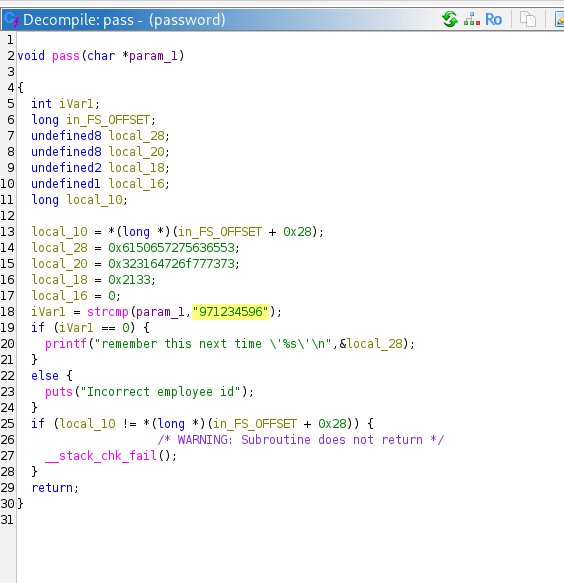Click the copy to clipboard icon
The height and width of the screenshot is (583, 564).
(528, 19)
